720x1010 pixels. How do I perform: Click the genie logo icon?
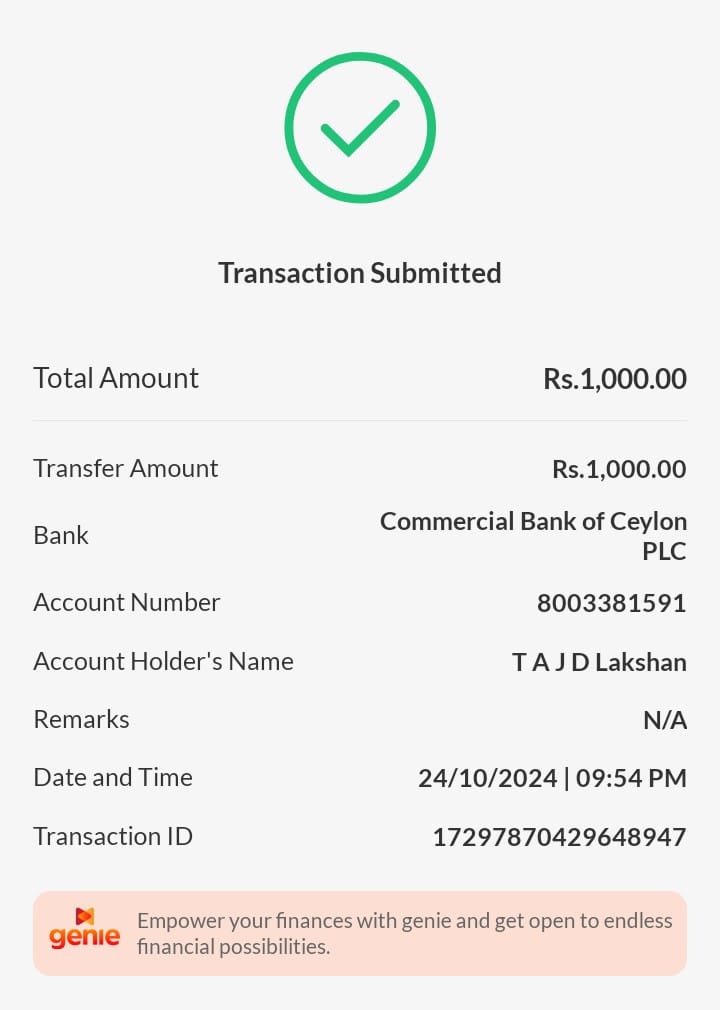point(84,930)
